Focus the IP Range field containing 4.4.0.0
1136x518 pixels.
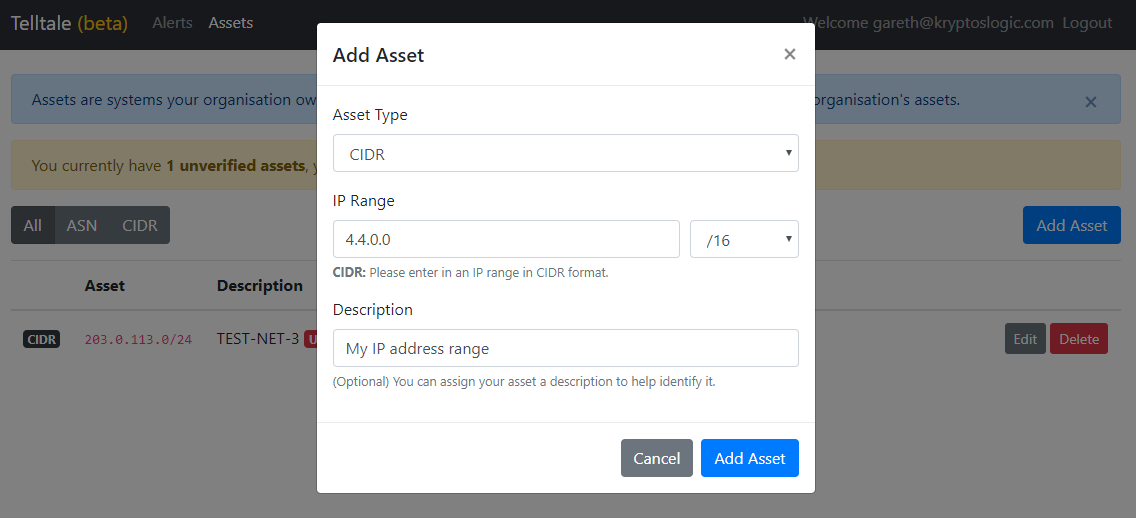click(x=506, y=239)
